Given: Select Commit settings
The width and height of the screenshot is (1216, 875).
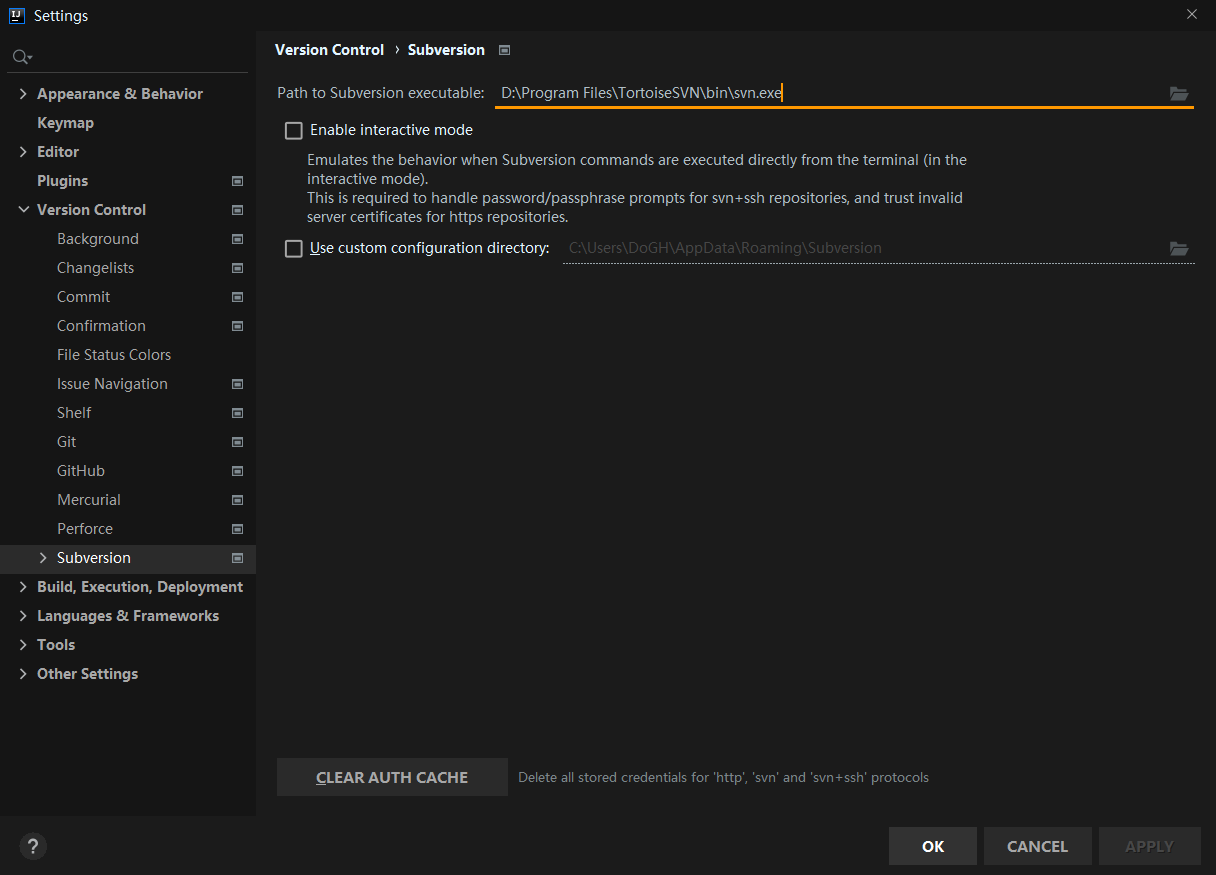Looking at the screenshot, I should [83, 297].
